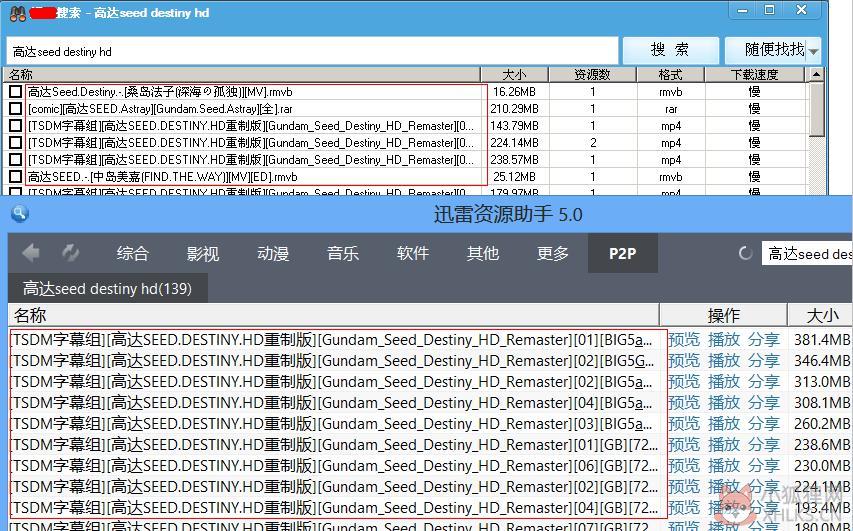Viewport: 853px width, 531px height.
Task: Switch to the 综合 tab
Action: (x=132, y=253)
